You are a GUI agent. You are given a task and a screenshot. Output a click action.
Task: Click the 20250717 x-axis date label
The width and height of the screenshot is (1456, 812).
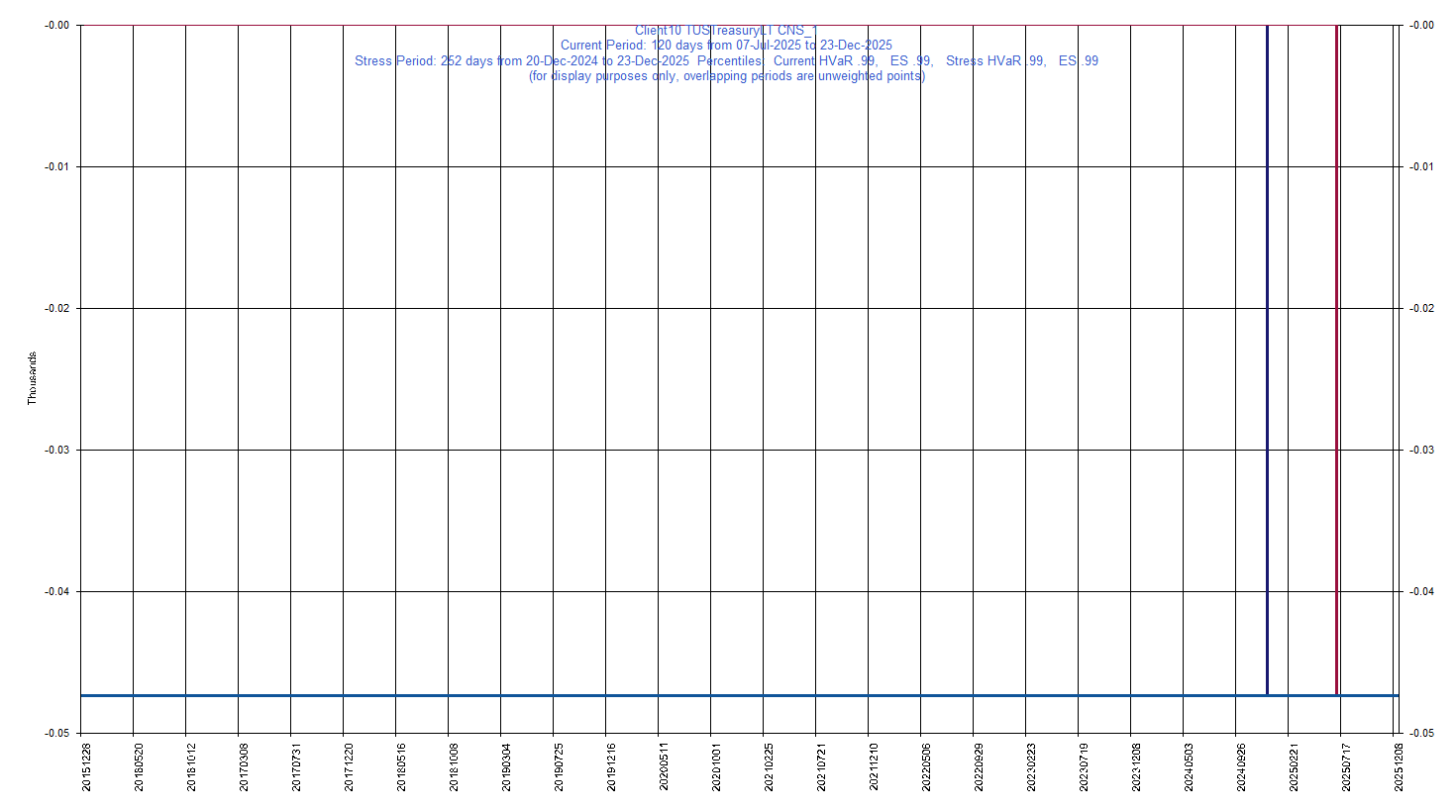[1346, 766]
